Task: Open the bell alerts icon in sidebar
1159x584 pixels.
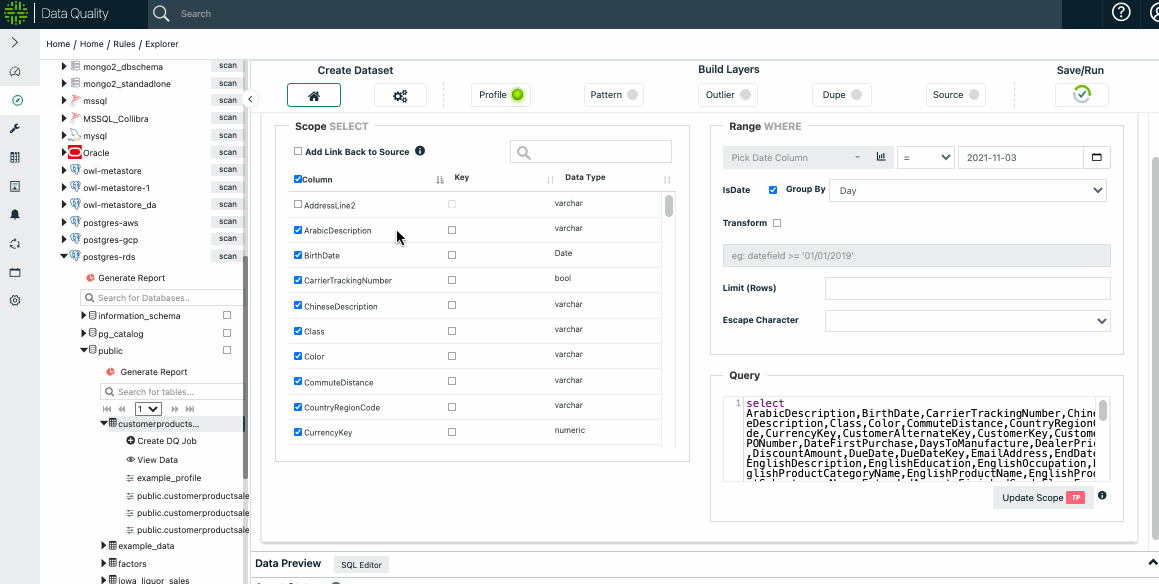Action: click(15, 215)
